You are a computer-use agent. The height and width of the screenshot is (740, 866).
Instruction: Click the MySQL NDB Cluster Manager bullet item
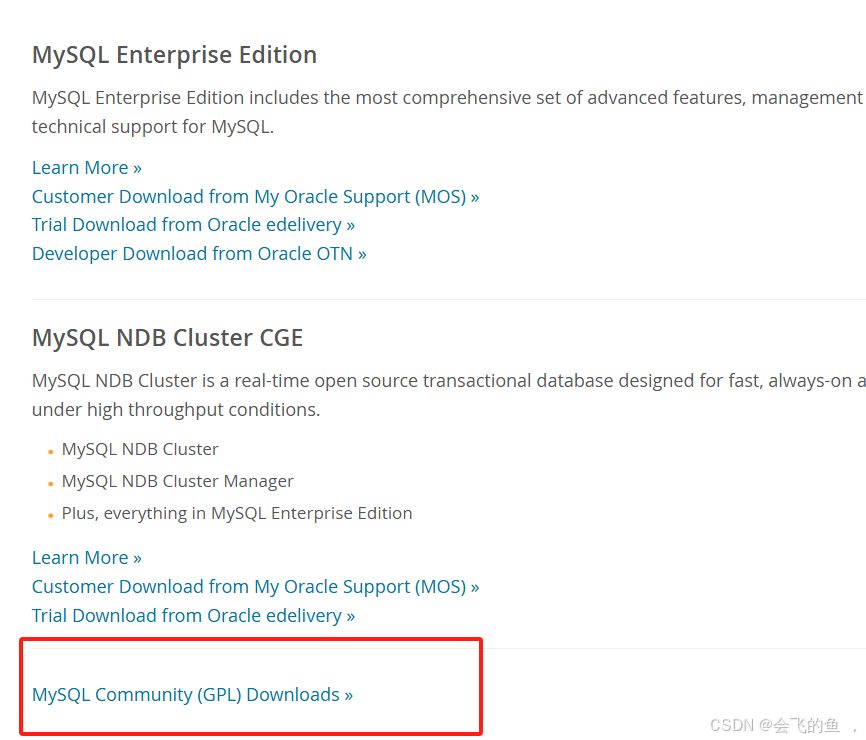tap(177, 481)
